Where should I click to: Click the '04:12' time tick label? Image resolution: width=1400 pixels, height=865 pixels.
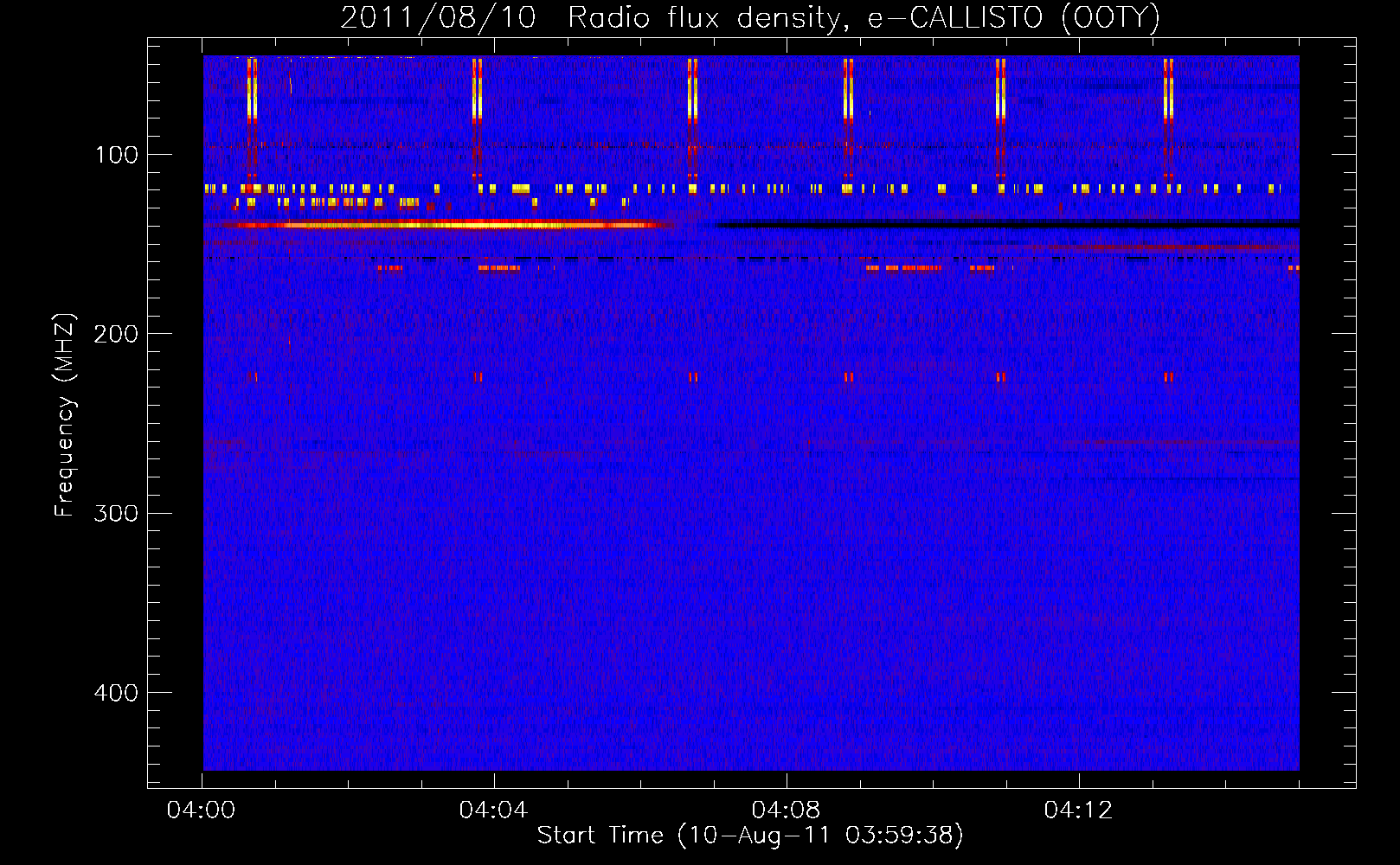pyautogui.click(x=1078, y=810)
